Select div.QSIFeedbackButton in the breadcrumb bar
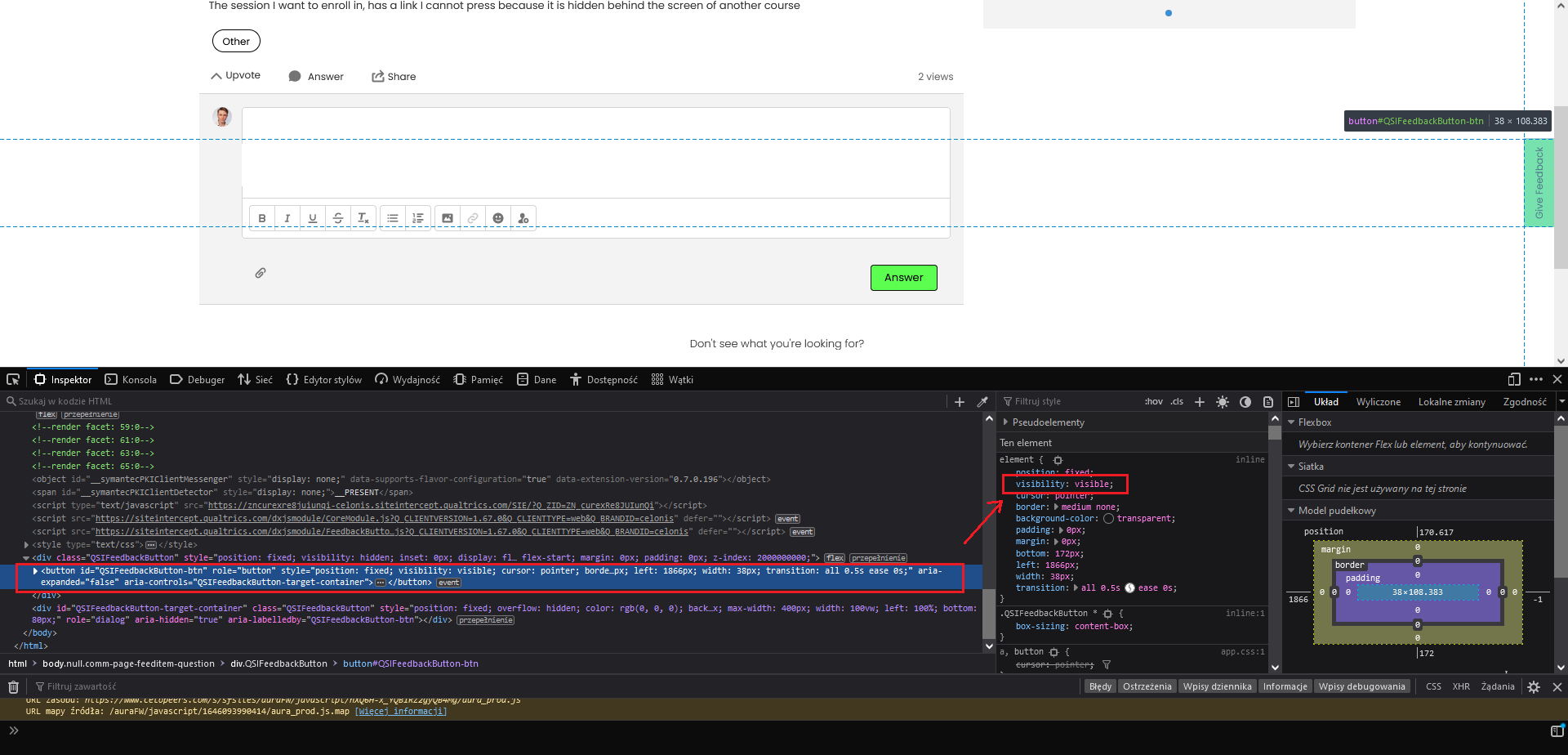This screenshot has width=1568, height=755. pyautogui.click(x=278, y=663)
